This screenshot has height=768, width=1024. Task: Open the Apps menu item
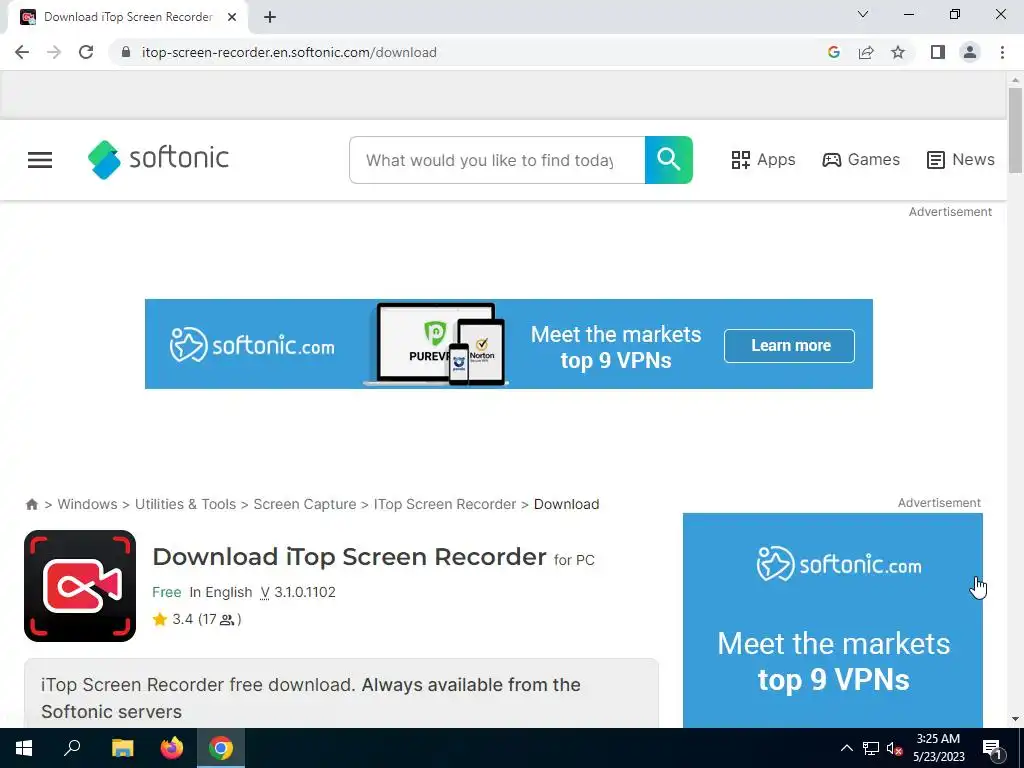pyautogui.click(x=763, y=160)
